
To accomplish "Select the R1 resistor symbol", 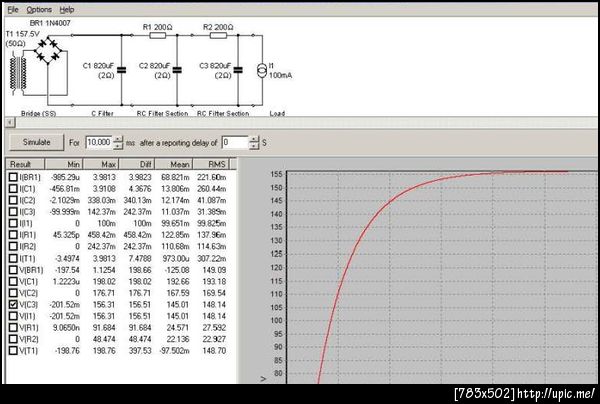I will 158,36.
